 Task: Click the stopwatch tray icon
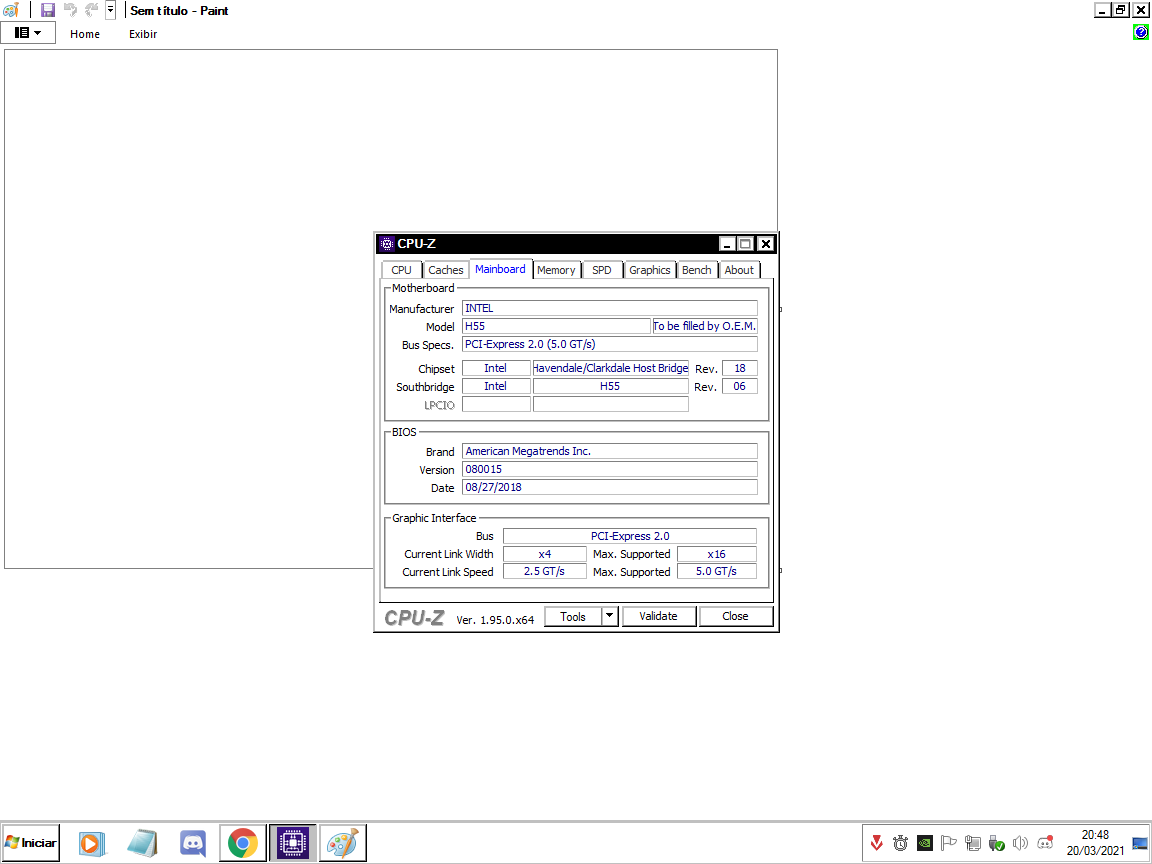click(901, 843)
